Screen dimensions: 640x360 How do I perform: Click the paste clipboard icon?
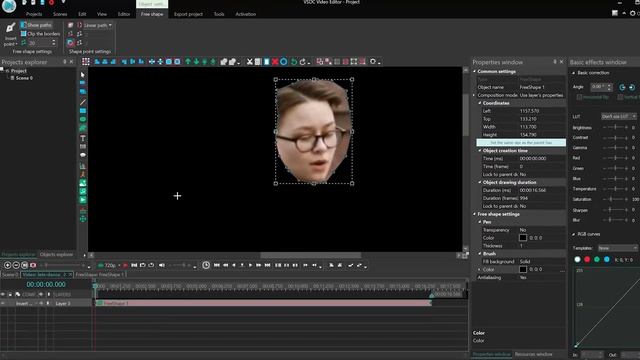coord(267,62)
